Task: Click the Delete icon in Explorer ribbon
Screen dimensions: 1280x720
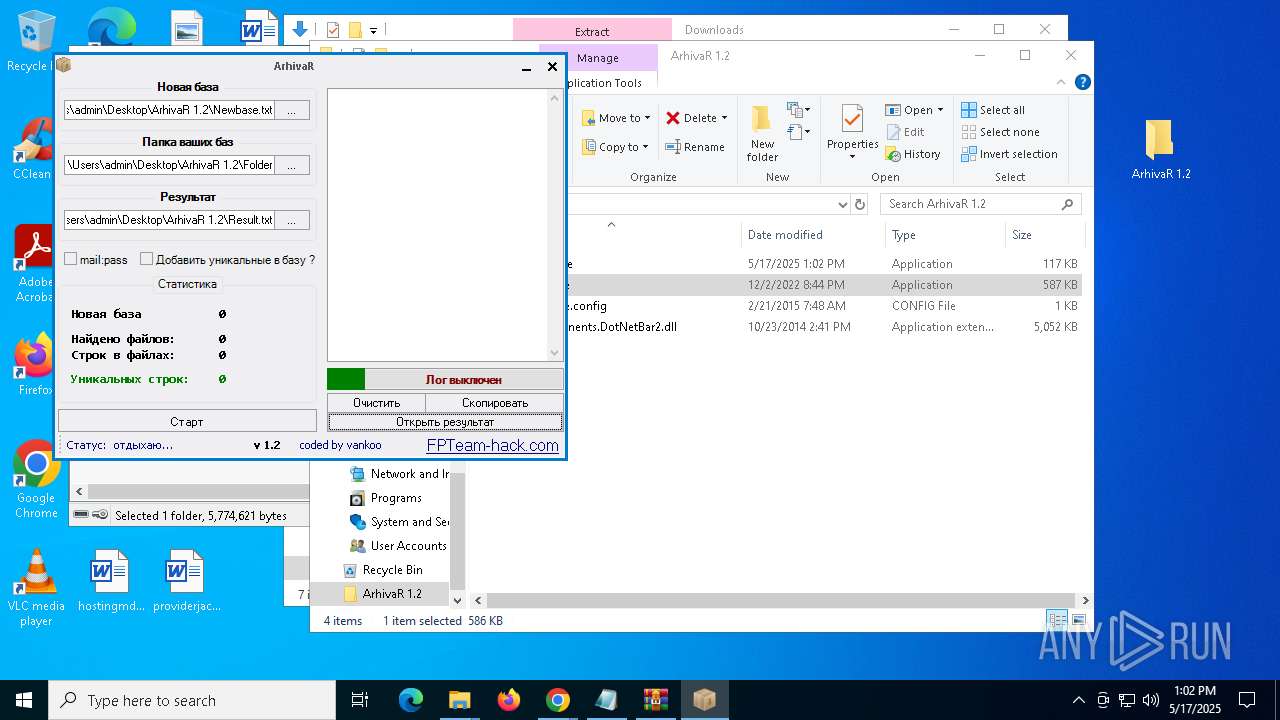Action: pos(673,118)
